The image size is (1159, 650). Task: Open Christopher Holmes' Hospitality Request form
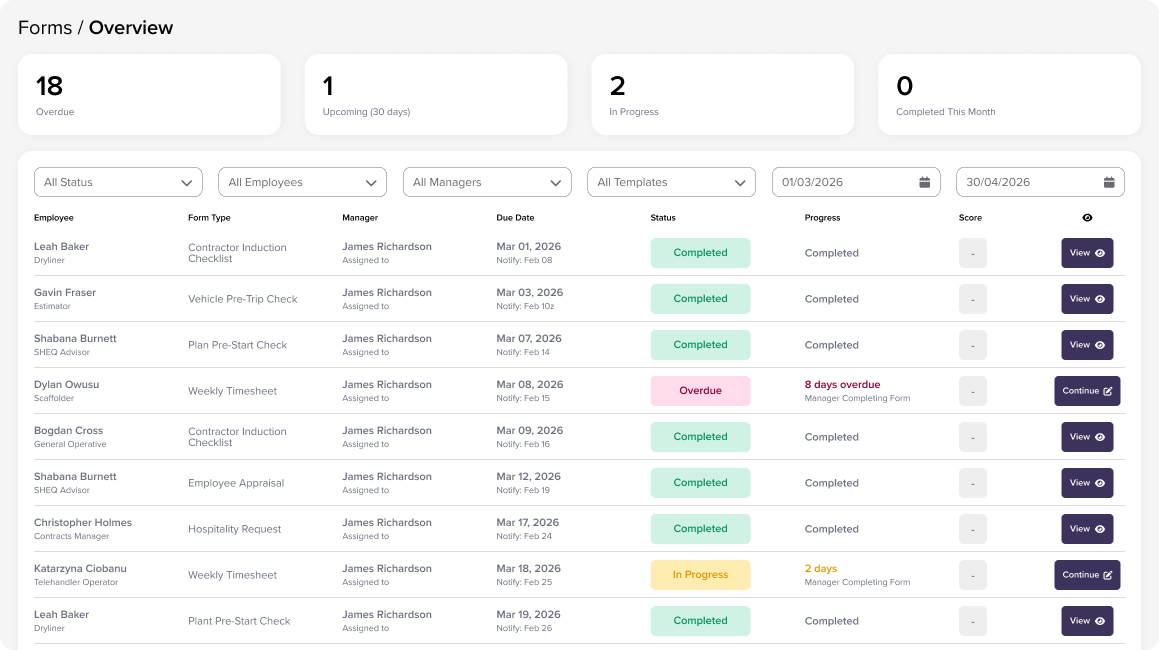tap(1086, 529)
